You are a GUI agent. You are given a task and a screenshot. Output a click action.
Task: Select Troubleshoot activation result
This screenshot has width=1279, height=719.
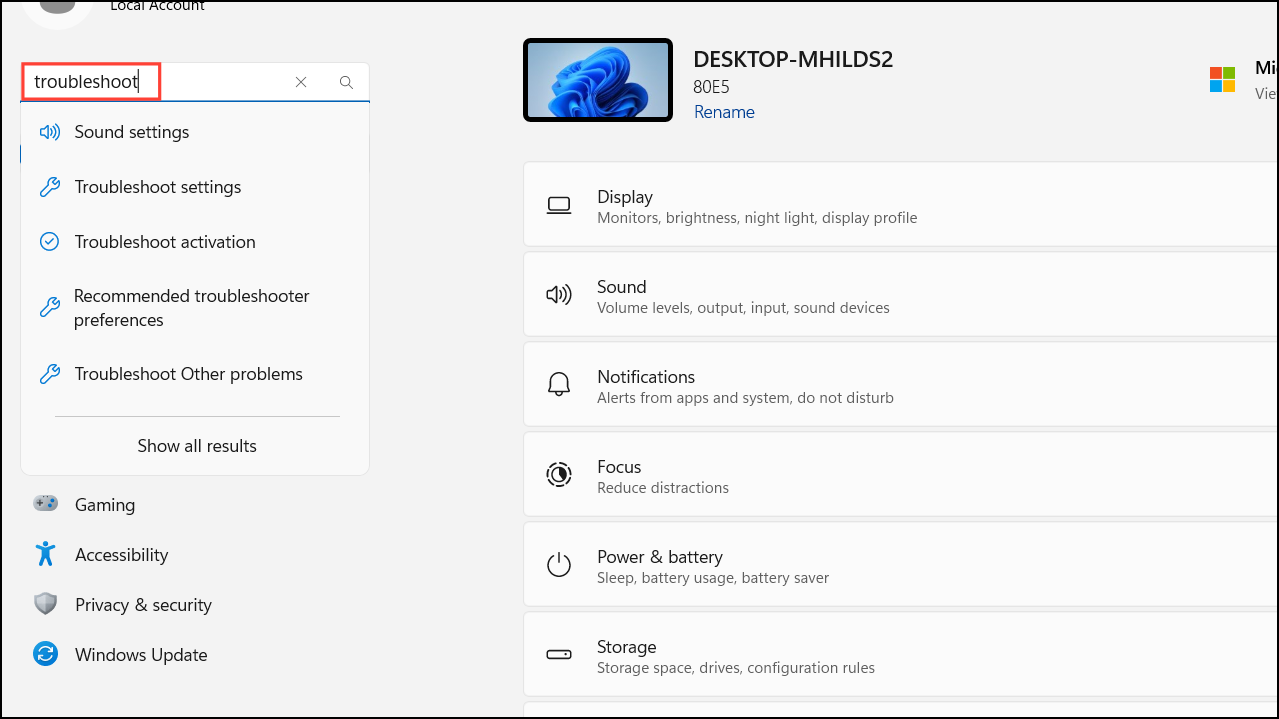[195, 242]
